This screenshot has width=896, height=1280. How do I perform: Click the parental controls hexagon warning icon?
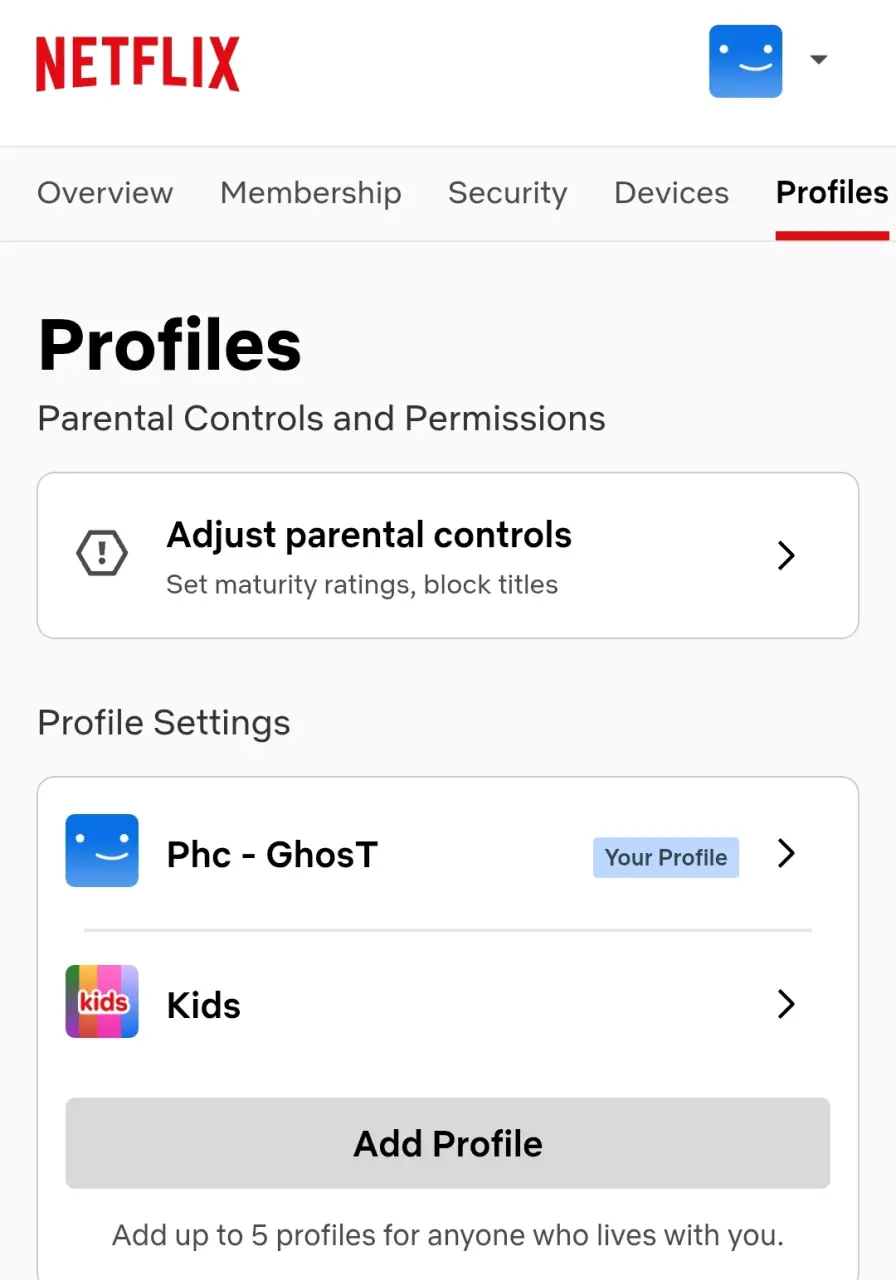102,555
